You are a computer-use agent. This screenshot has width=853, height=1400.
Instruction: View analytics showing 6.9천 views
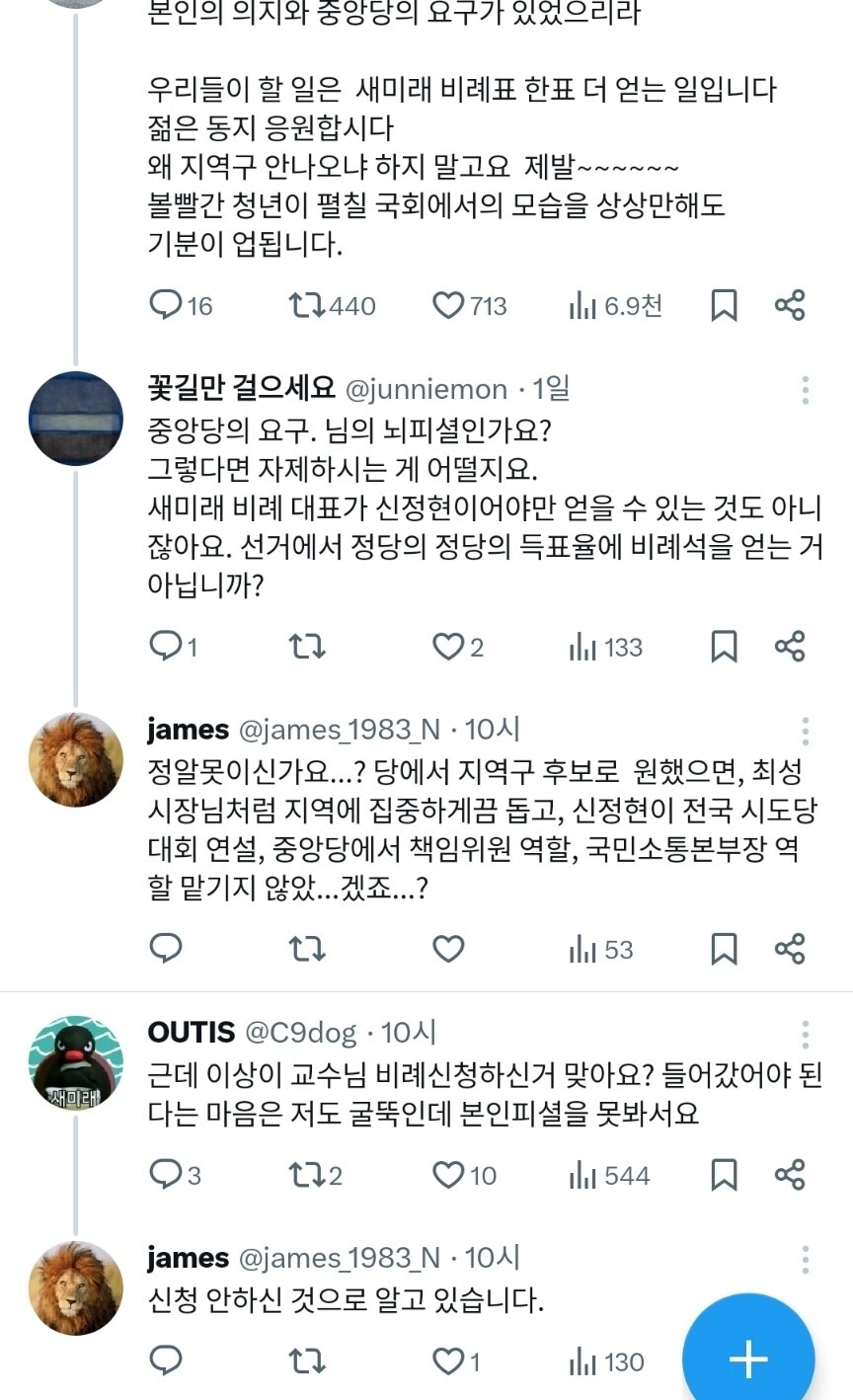point(584,305)
